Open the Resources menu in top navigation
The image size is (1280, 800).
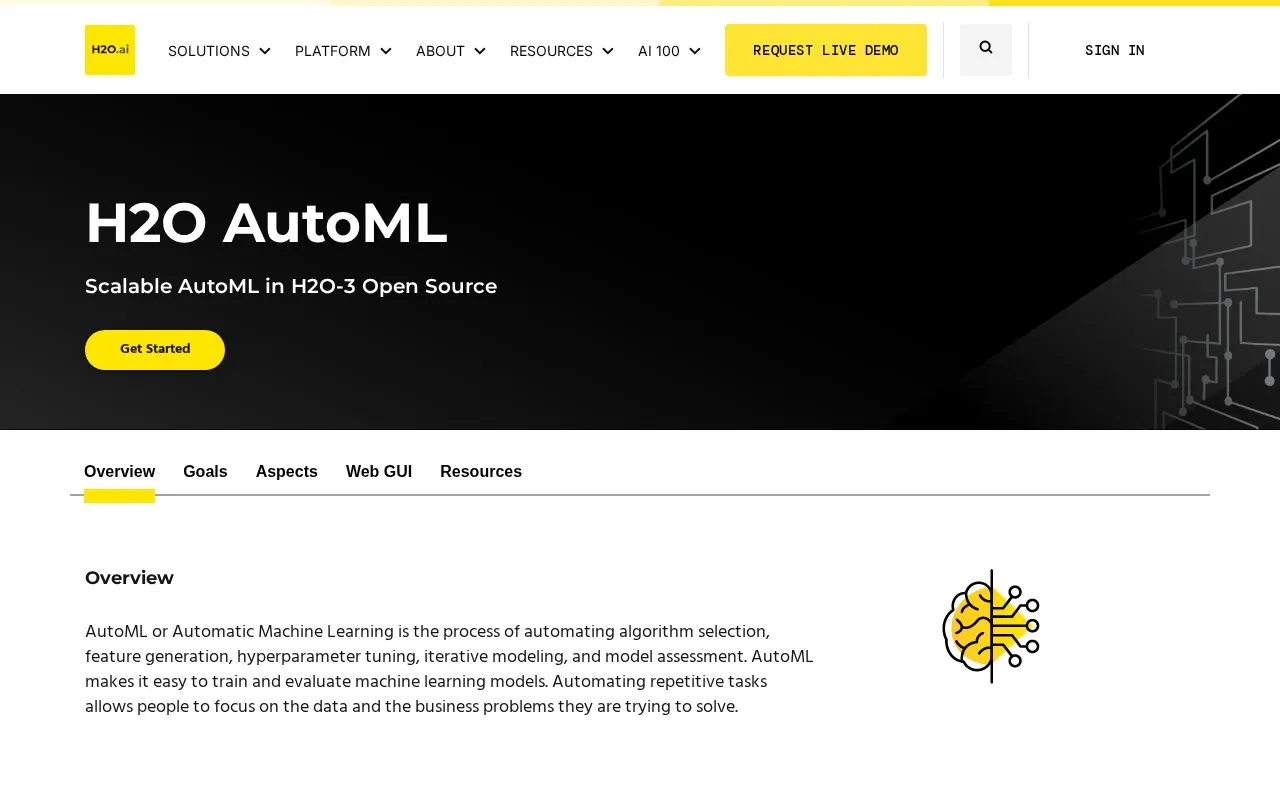(551, 51)
